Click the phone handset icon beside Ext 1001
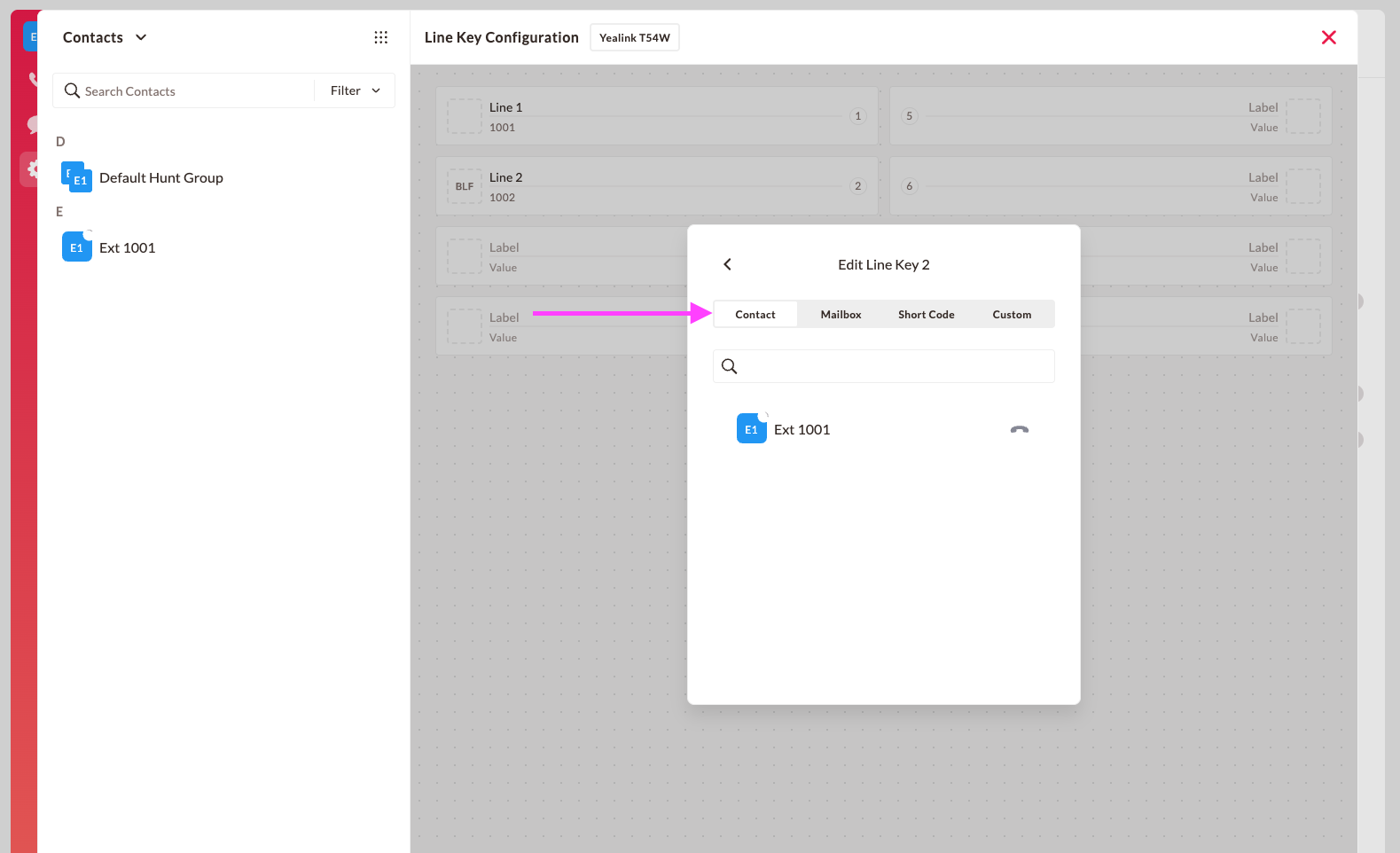This screenshot has width=1400, height=853. (x=1020, y=429)
